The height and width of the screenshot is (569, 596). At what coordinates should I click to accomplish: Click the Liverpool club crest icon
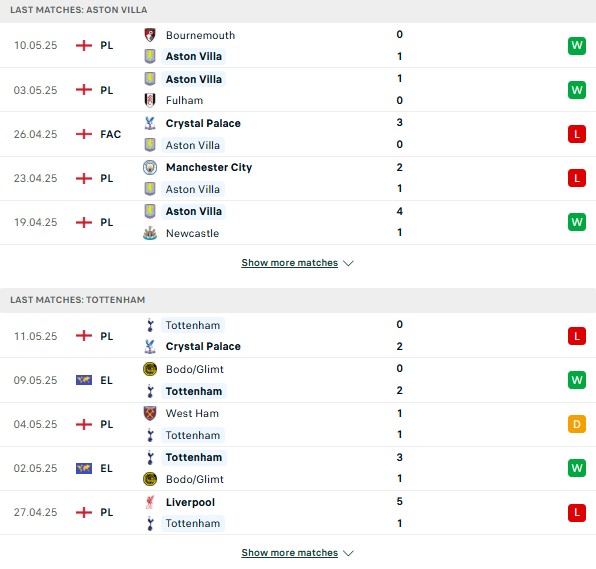[150, 502]
